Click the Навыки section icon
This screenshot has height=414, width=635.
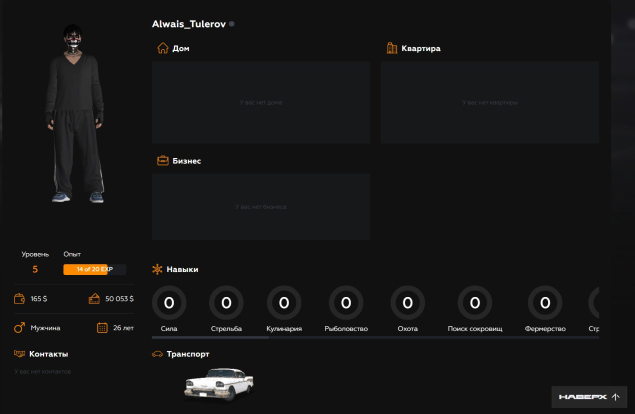coord(157,269)
